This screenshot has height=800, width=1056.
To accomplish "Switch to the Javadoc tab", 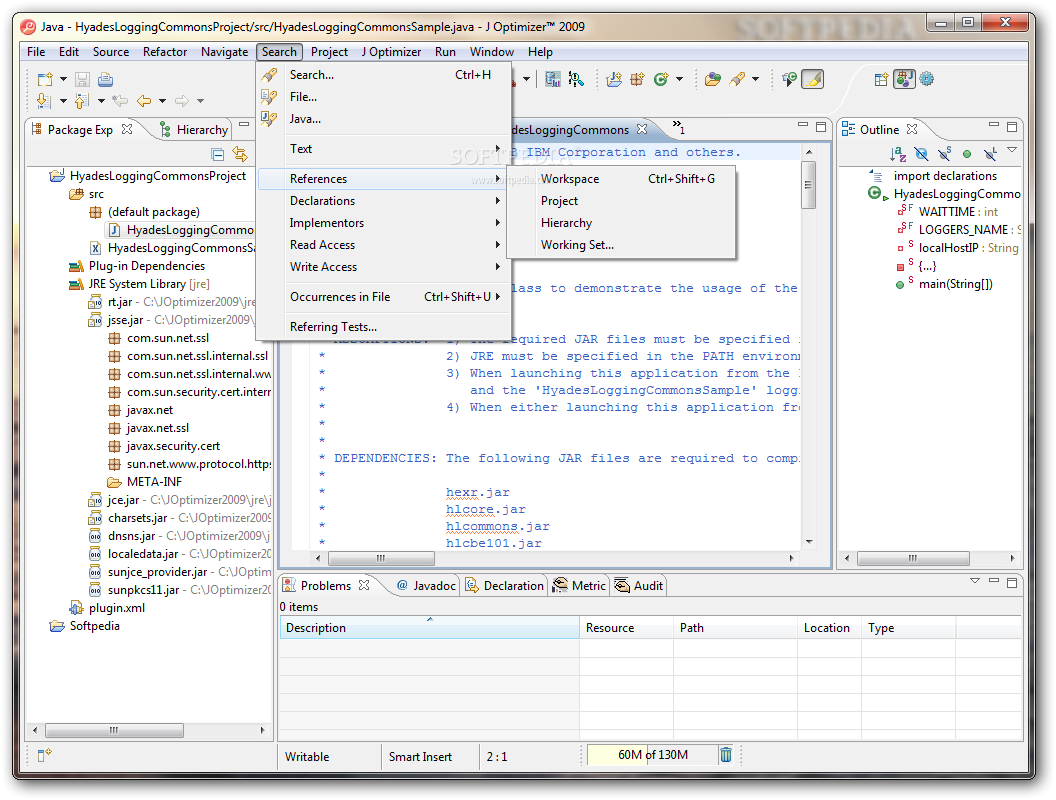I will [427, 586].
